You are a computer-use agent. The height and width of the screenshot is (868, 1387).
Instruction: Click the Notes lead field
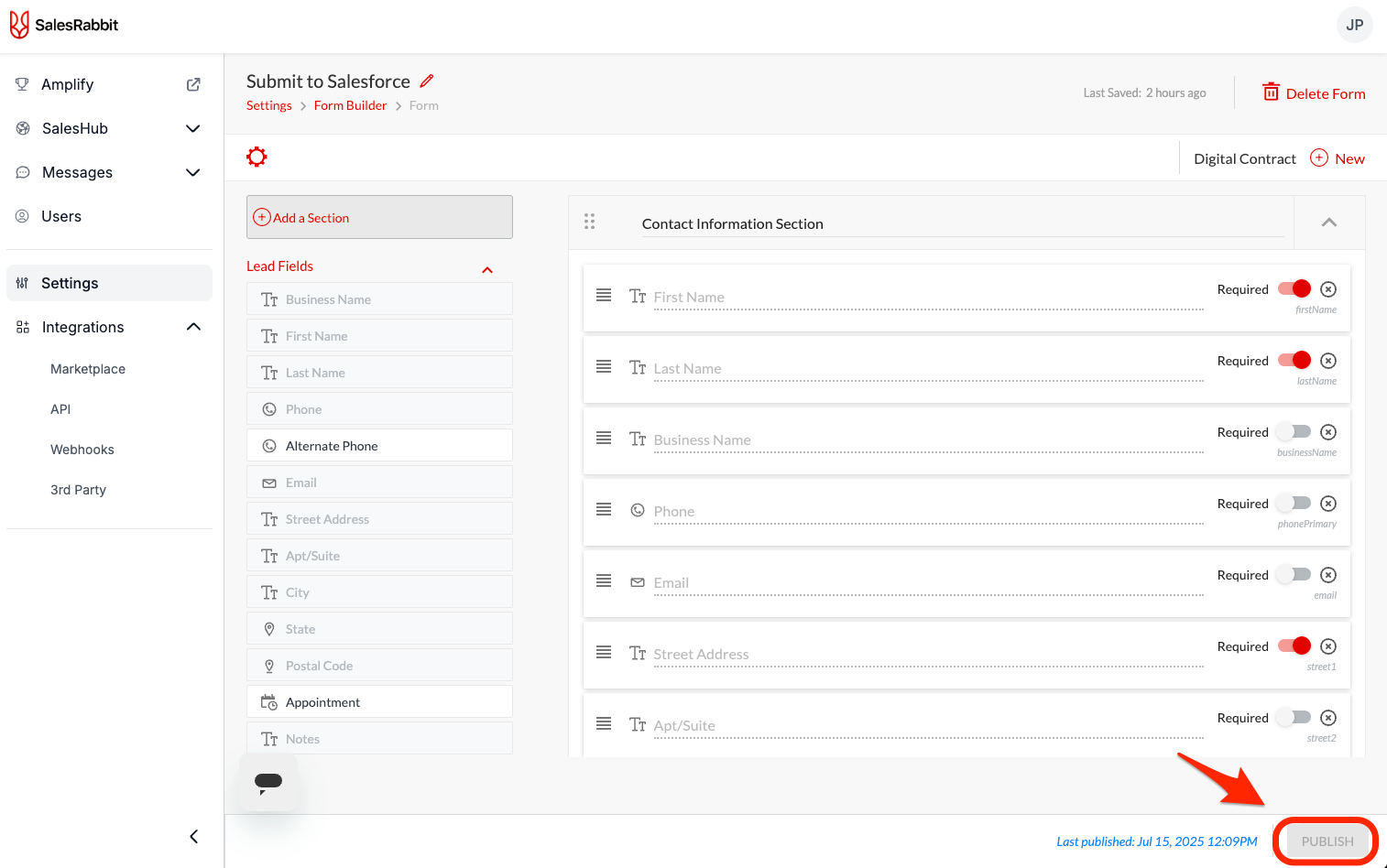point(379,739)
